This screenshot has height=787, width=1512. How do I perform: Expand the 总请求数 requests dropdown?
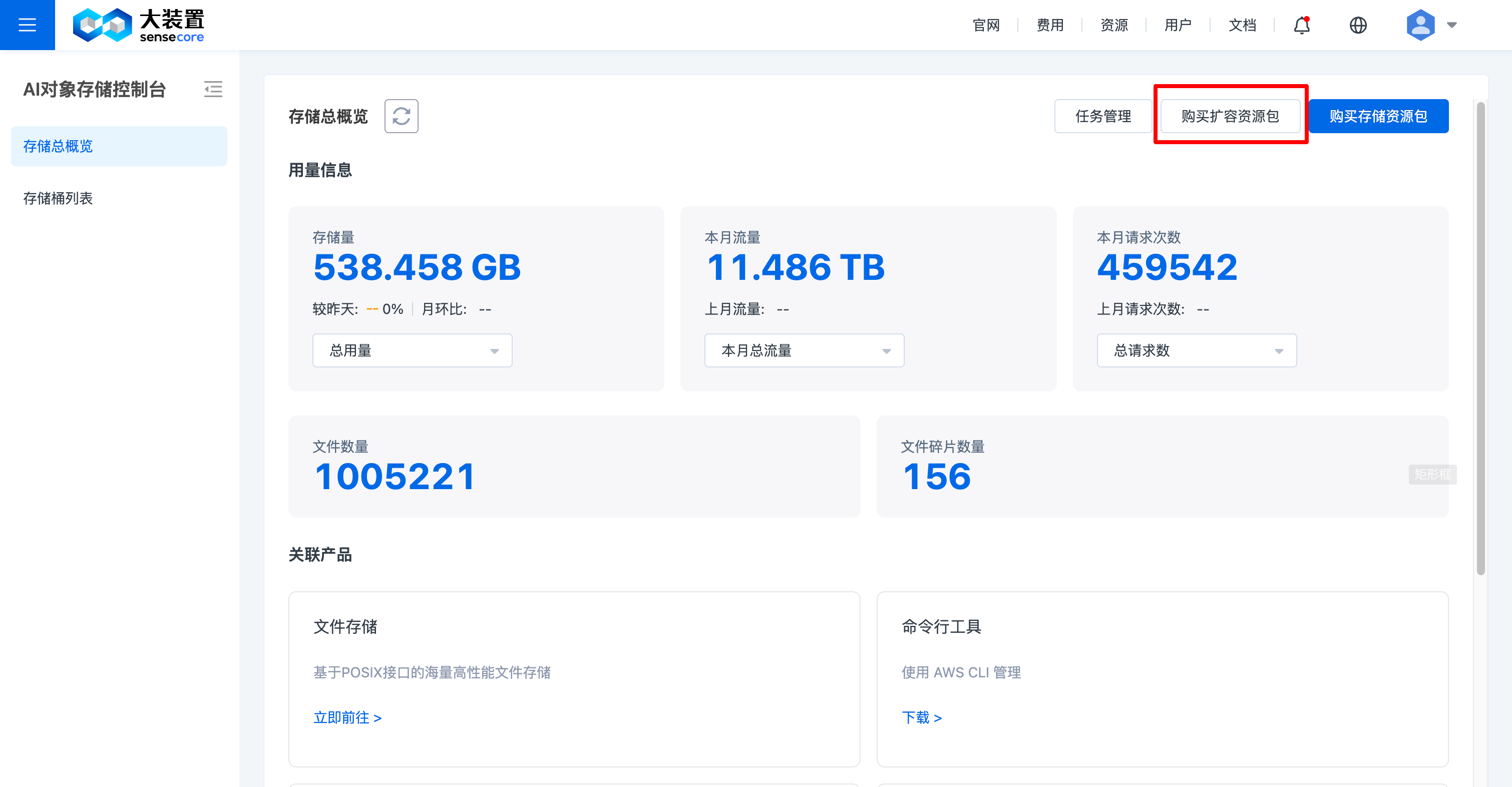1196,350
